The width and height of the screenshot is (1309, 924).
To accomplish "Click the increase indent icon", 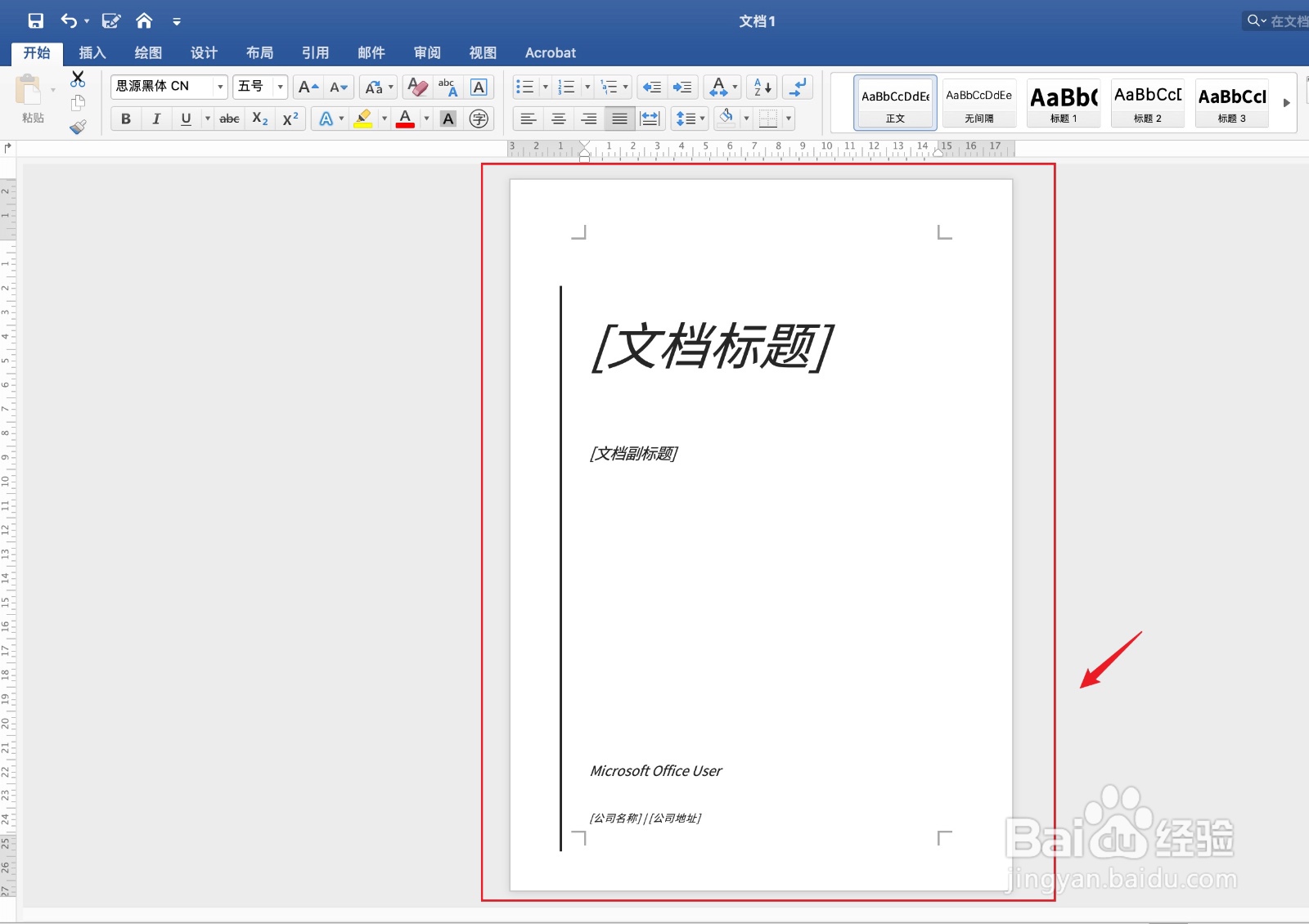I will (x=682, y=87).
